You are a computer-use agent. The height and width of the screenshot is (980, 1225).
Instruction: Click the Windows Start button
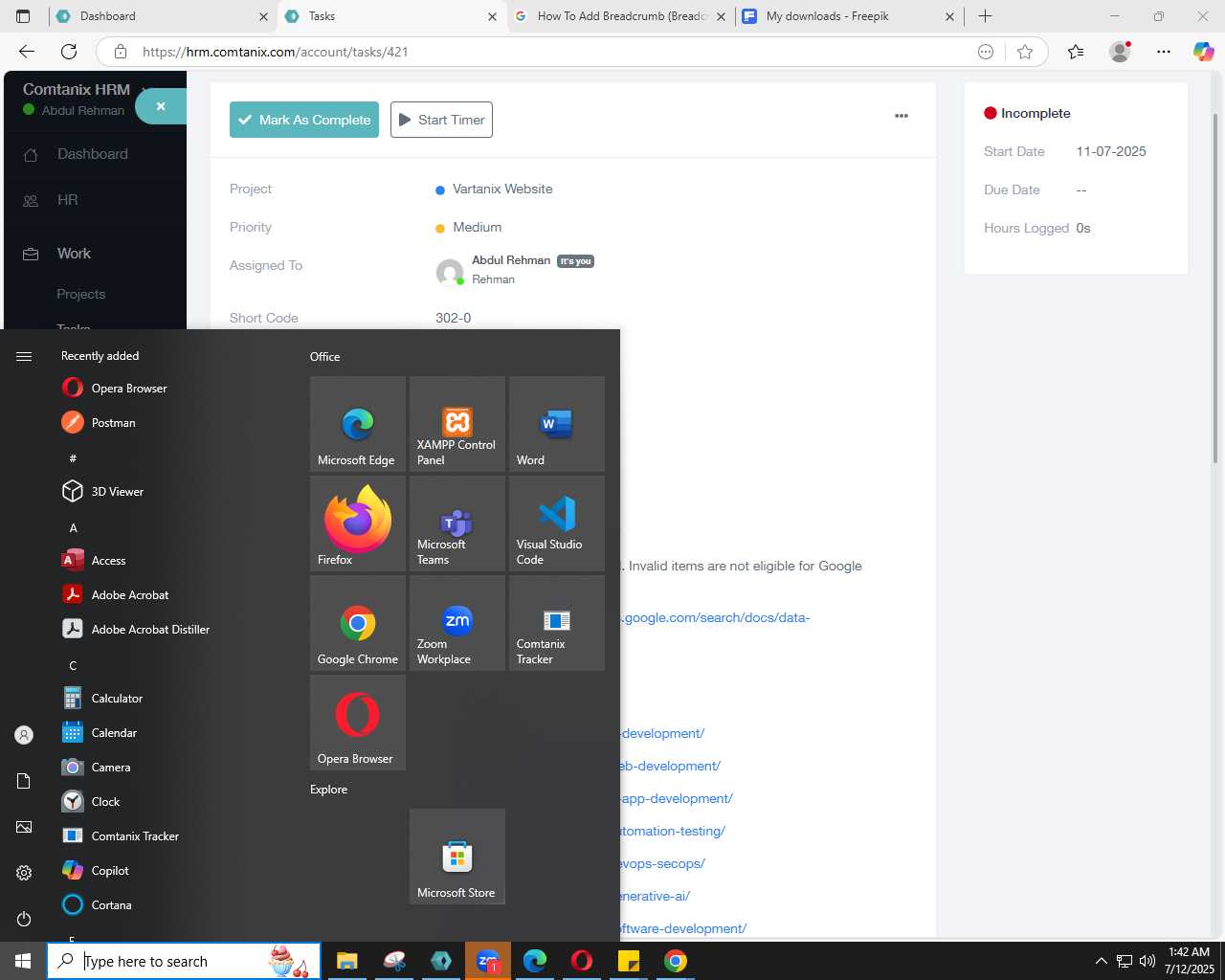23,961
